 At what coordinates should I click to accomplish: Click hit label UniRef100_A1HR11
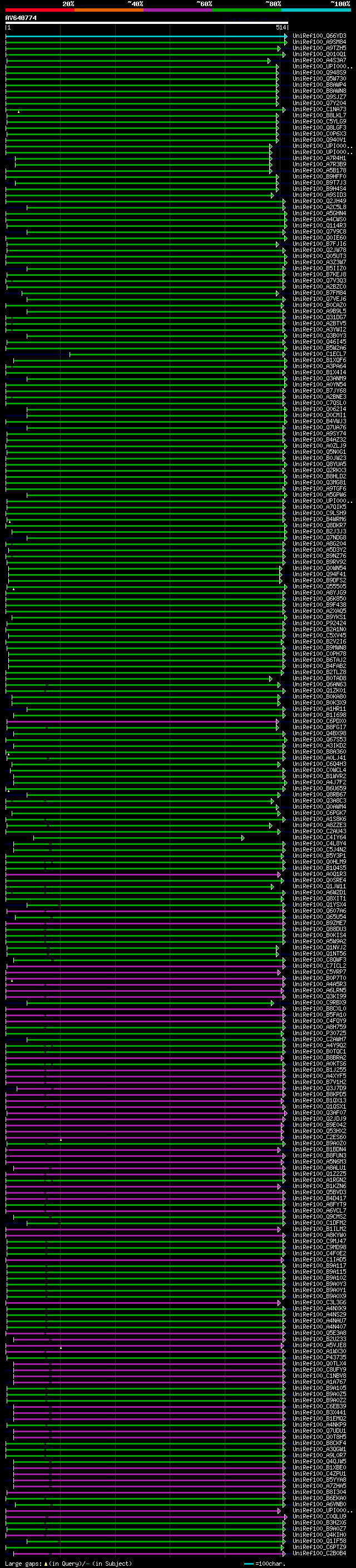click(319, 709)
